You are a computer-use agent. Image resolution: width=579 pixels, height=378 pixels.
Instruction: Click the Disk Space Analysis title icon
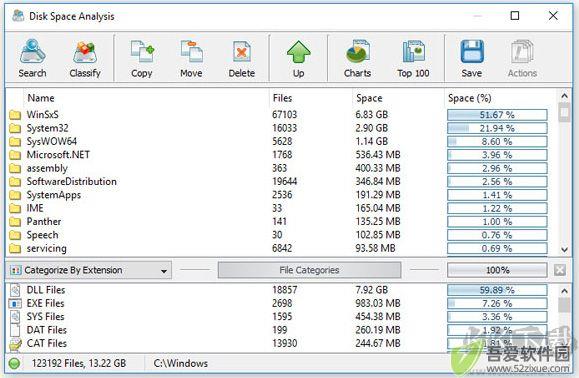pyautogui.click(x=18, y=16)
